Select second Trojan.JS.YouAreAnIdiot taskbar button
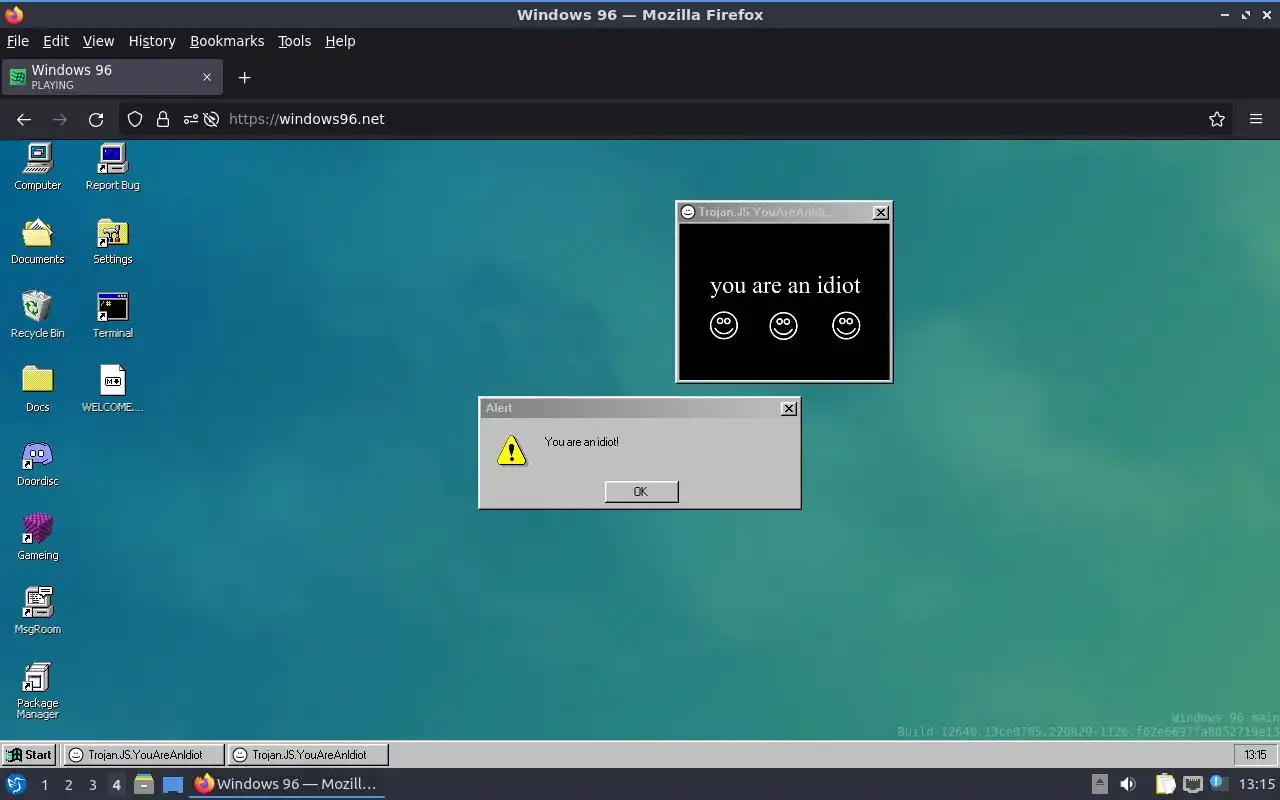The image size is (1280, 800). click(307, 755)
